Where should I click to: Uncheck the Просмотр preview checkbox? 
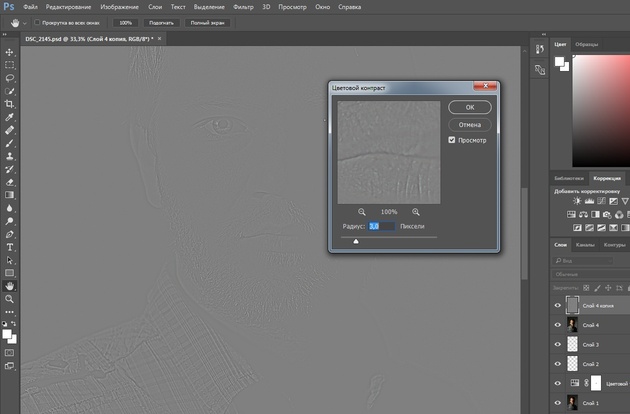pyautogui.click(x=452, y=140)
